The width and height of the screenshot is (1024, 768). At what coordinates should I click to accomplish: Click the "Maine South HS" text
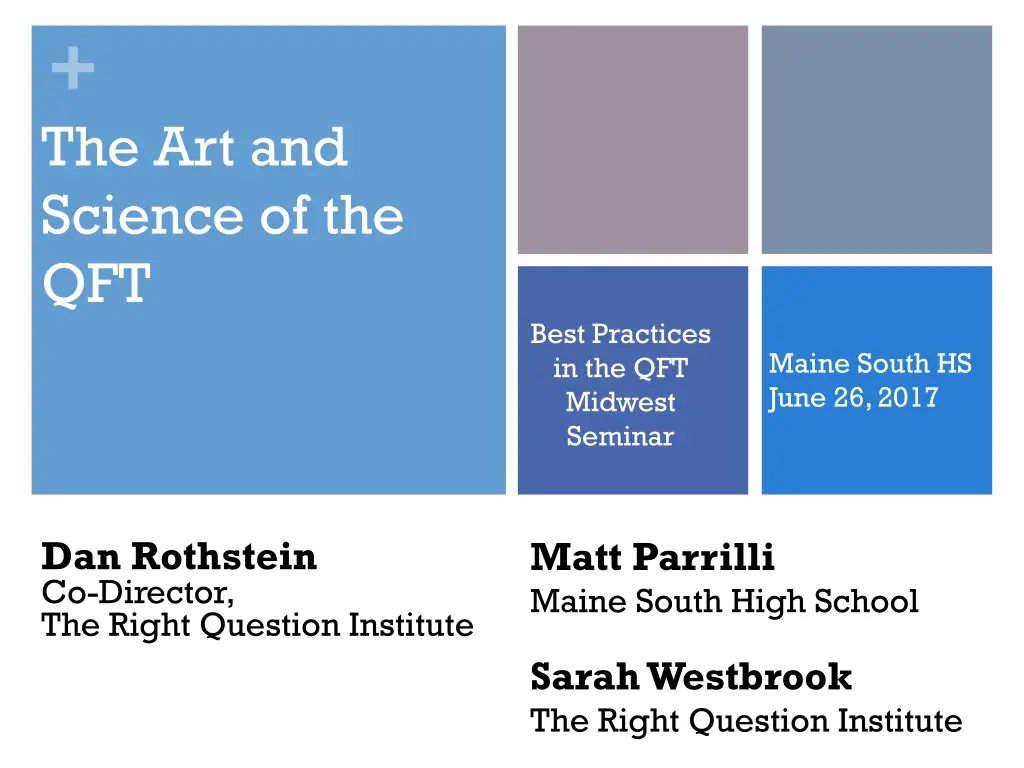tap(869, 363)
